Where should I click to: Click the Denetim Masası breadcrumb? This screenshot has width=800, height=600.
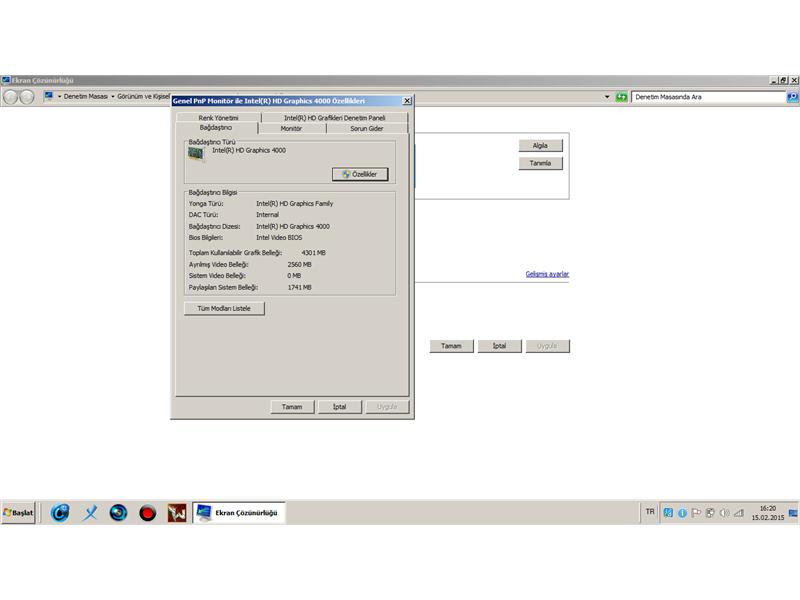(86, 96)
